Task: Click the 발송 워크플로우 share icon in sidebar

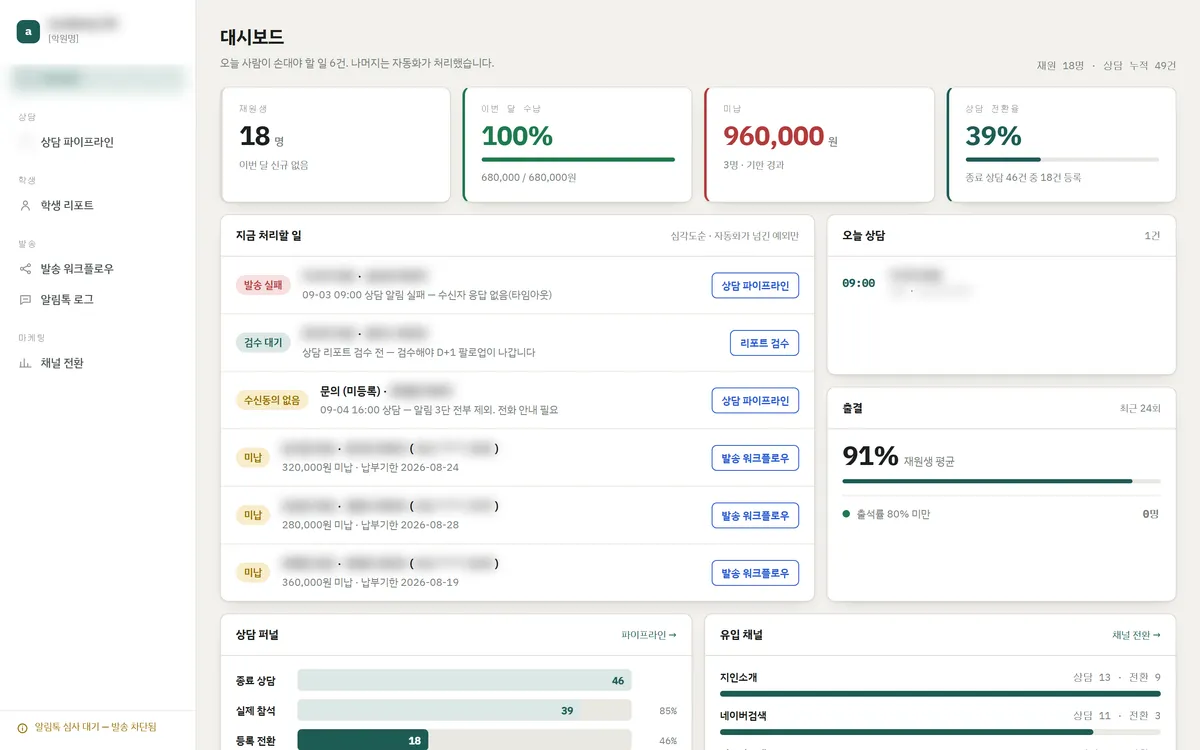Action: [26, 269]
